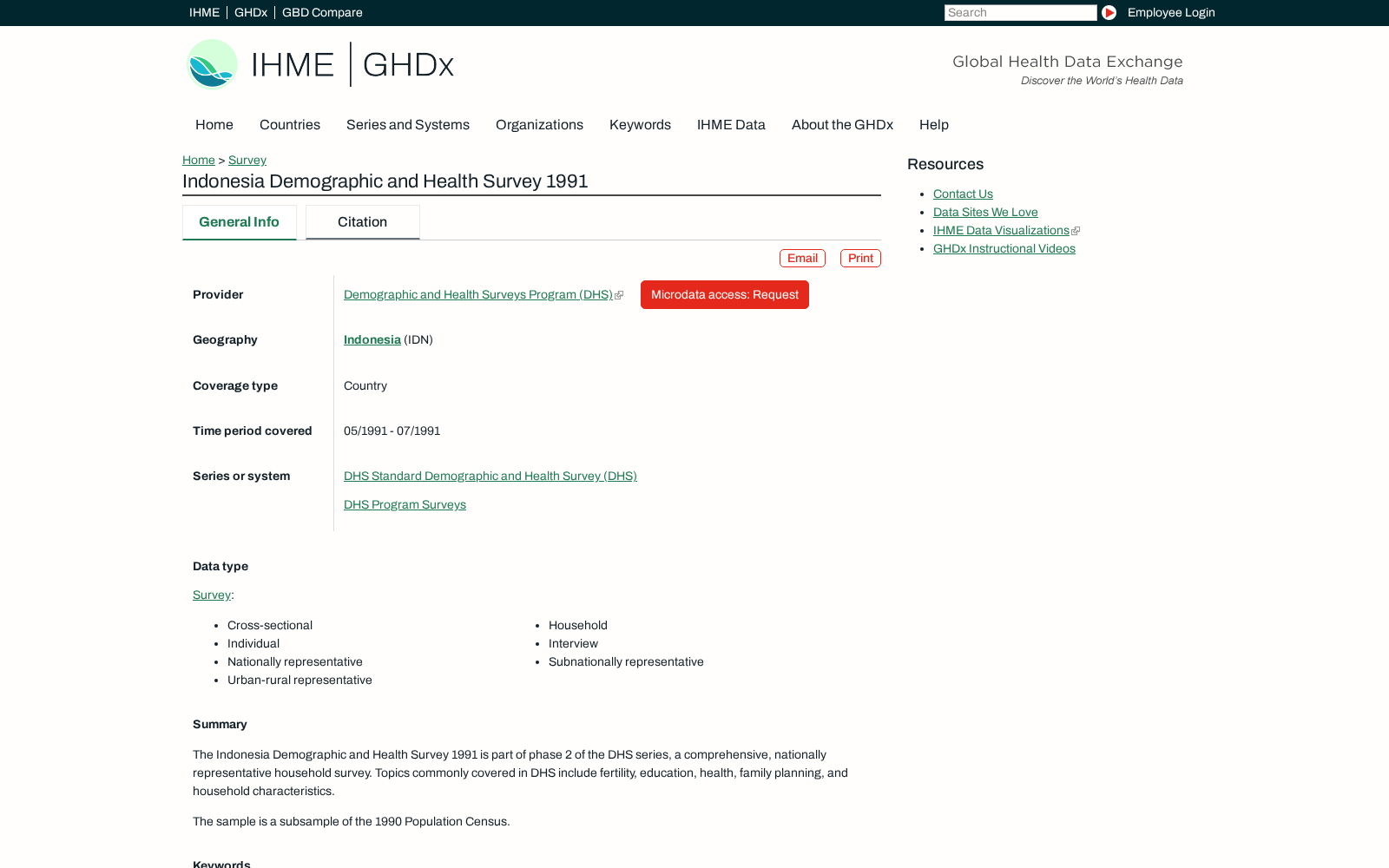
Task: Open GBD Compare in top bar
Action: click(x=322, y=12)
